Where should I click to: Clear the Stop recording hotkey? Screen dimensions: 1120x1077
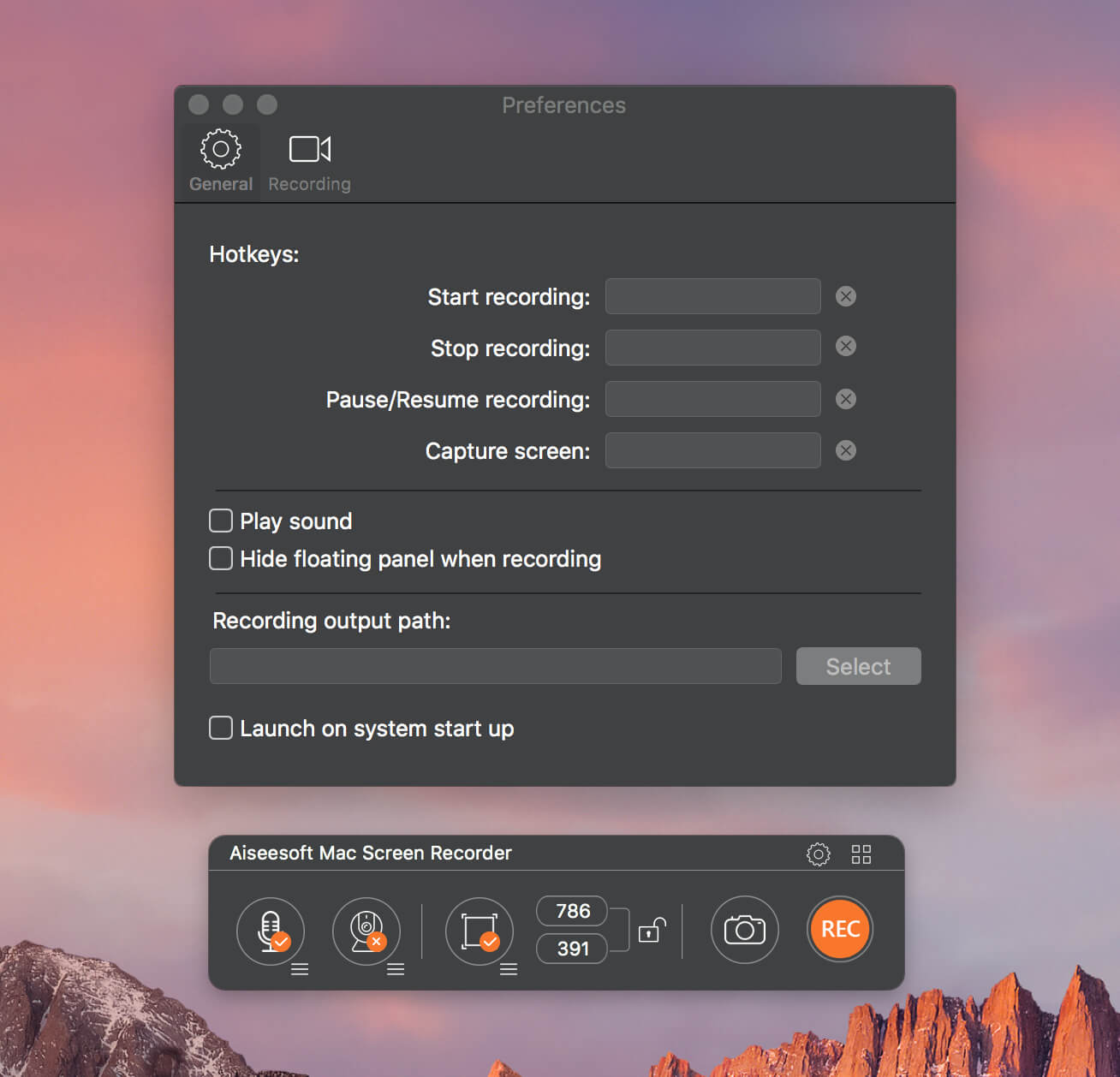coord(846,346)
